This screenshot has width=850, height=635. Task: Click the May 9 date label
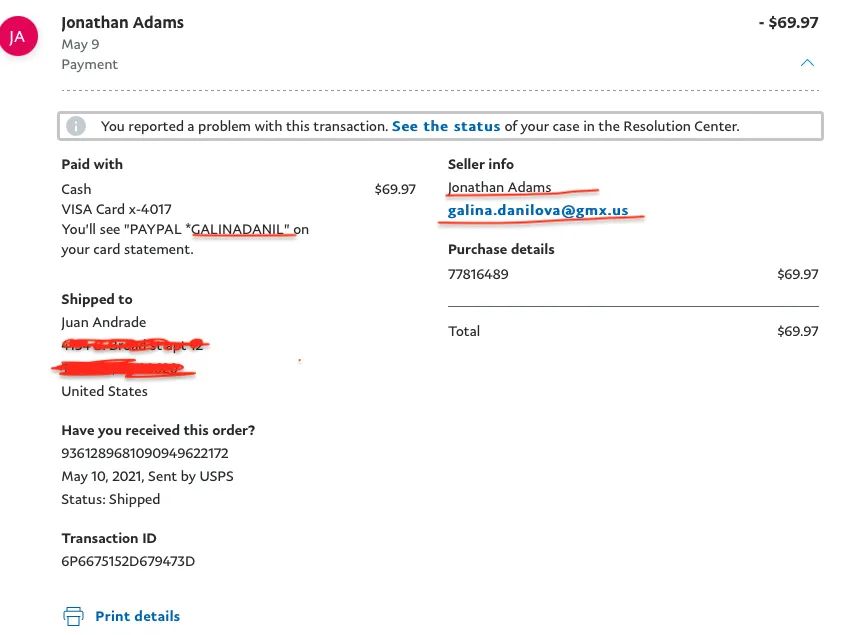[x=80, y=44]
